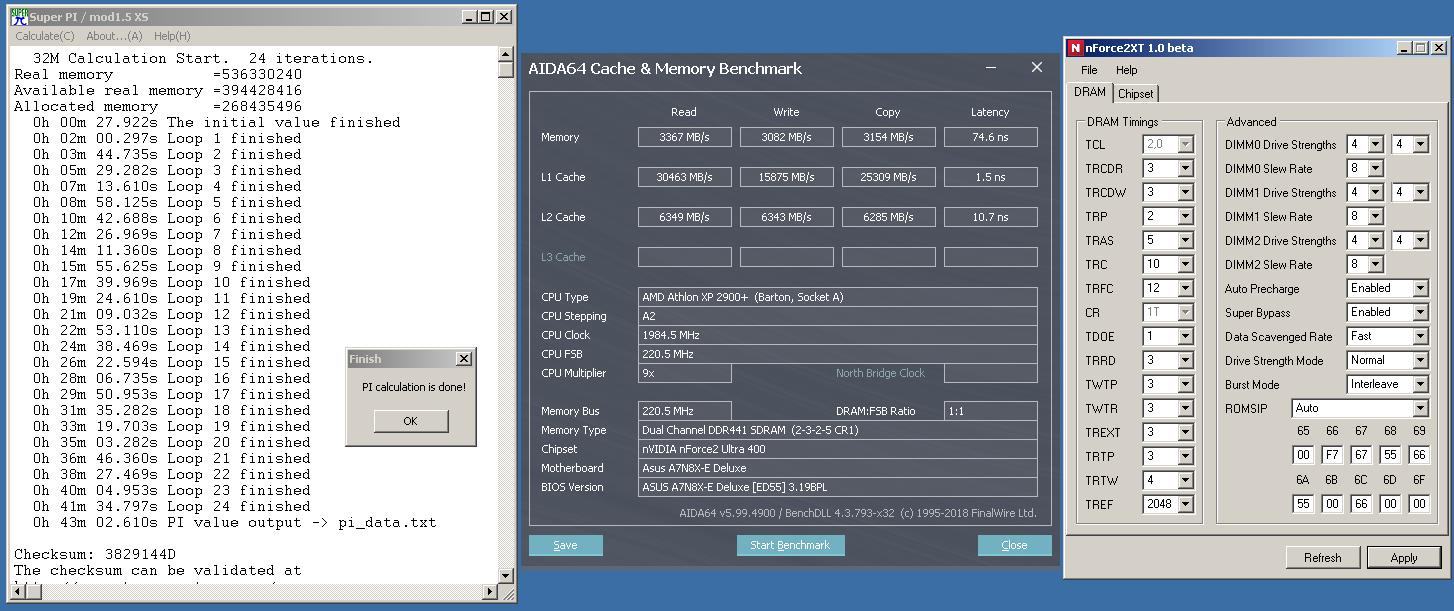Expand the TREXT dropdown
The image size is (1454, 611).
click(1185, 432)
